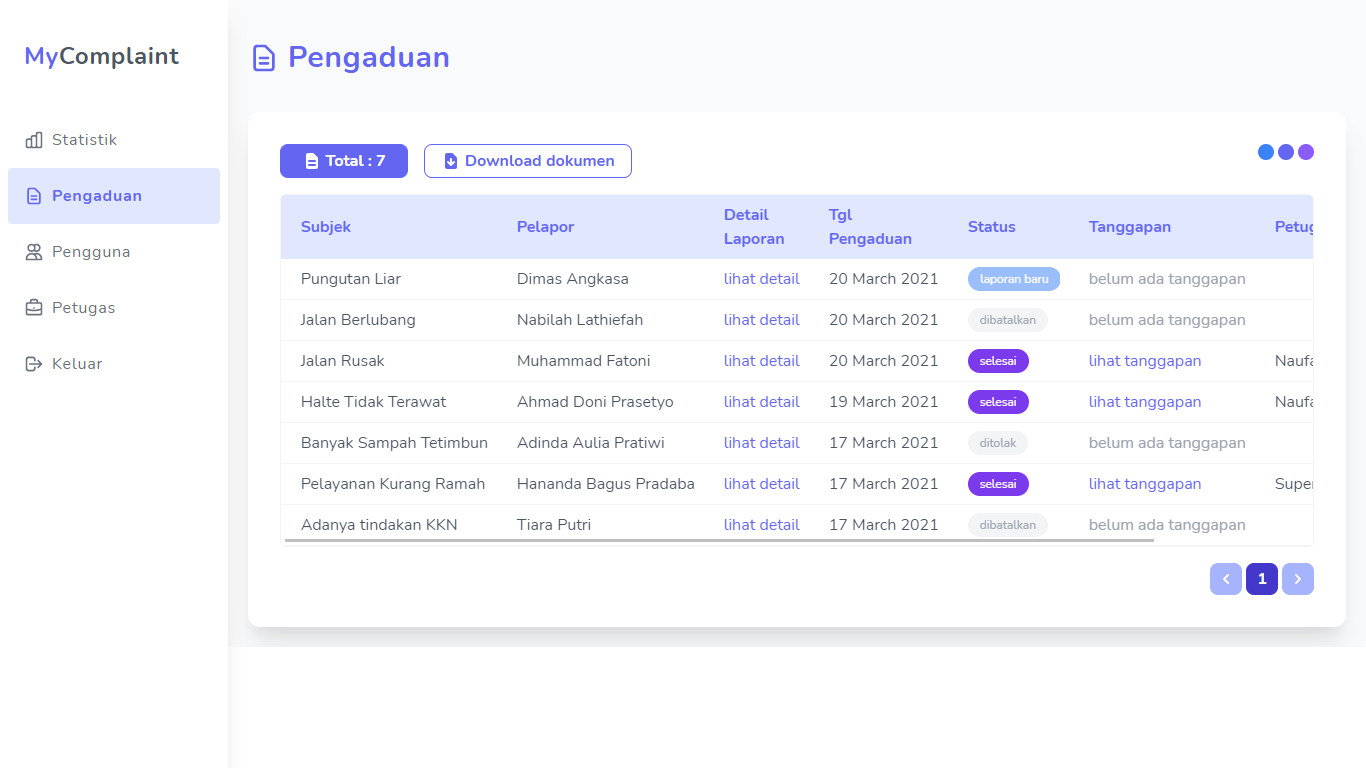Open Pengaduan via its document icon

pyautogui.click(x=34, y=196)
